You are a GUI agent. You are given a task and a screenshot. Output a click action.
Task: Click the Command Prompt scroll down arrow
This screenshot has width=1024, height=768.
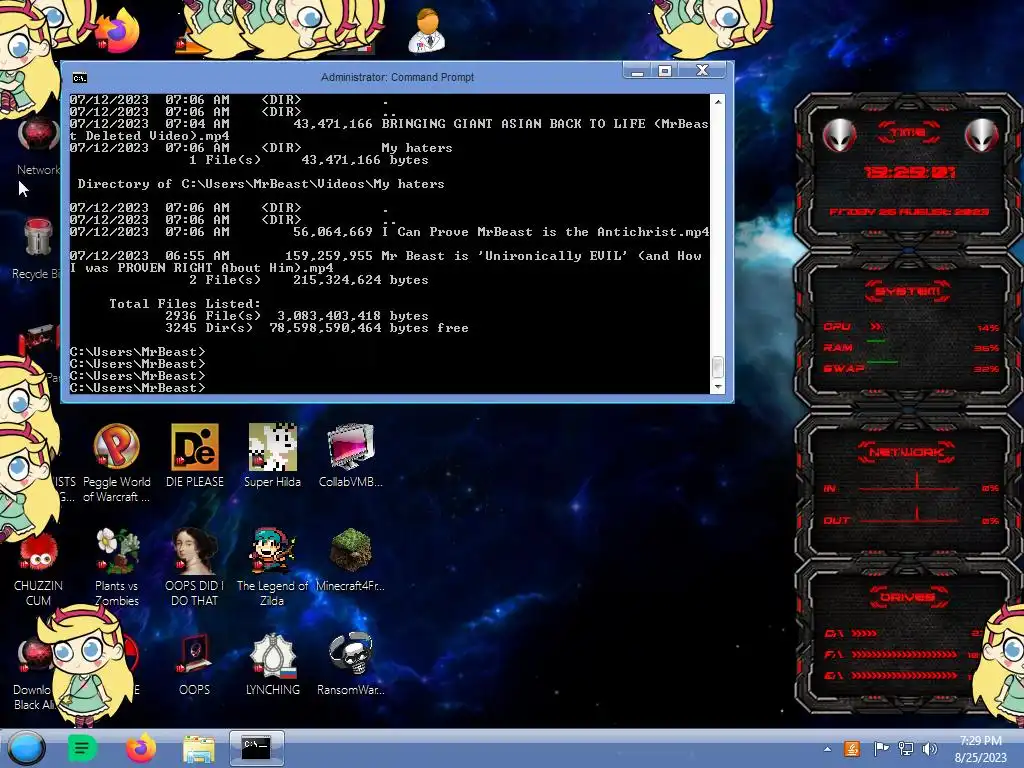coord(718,387)
